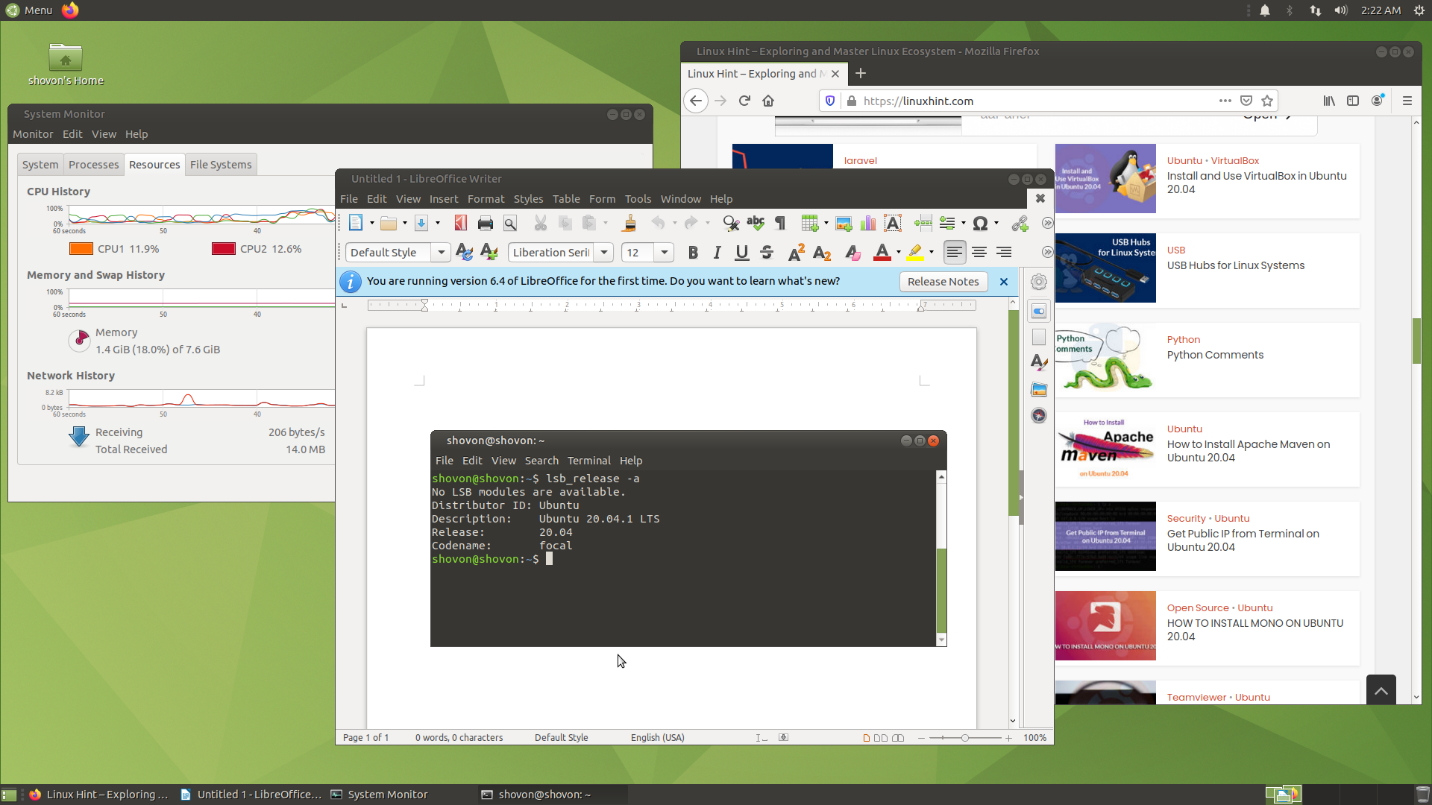Image resolution: width=1432 pixels, height=805 pixels.
Task: Toggle Italic text formatting
Action: pyautogui.click(x=716, y=253)
